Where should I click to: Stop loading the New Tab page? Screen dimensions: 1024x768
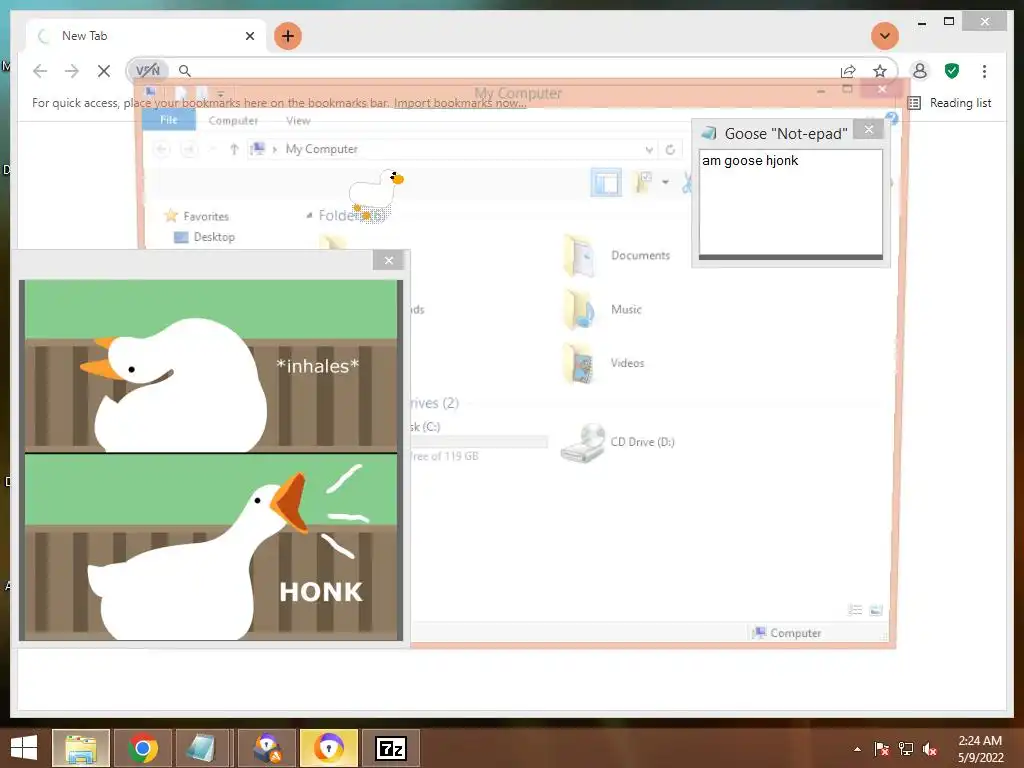[104, 71]
